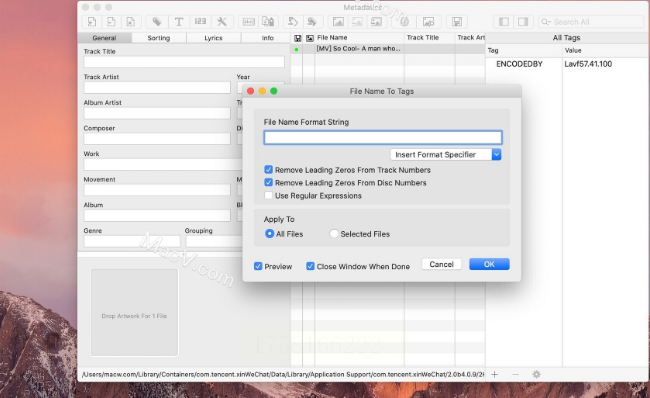The width and height of the screenshot is (650, 398).
Task: Click the Genre input field
Action: pos(132,241)
